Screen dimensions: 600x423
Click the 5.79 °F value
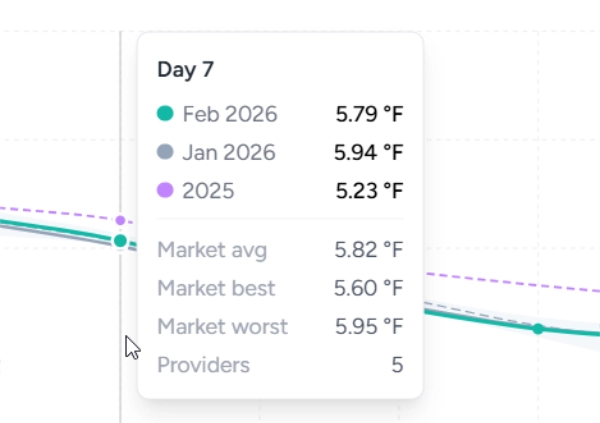click(368, 114)
